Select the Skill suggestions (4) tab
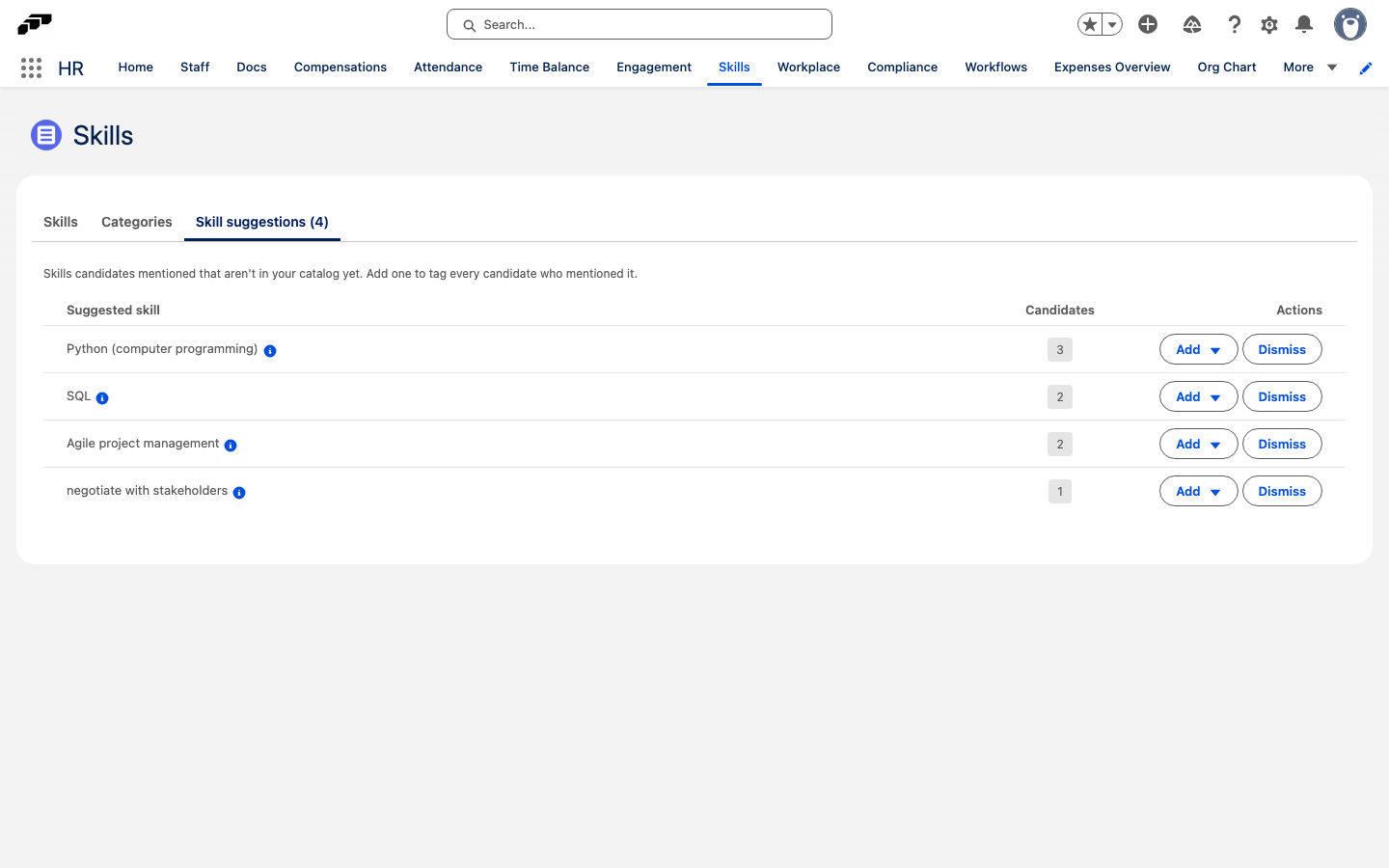The width and height of the screenshot is (1389, 868). point(262,222)
